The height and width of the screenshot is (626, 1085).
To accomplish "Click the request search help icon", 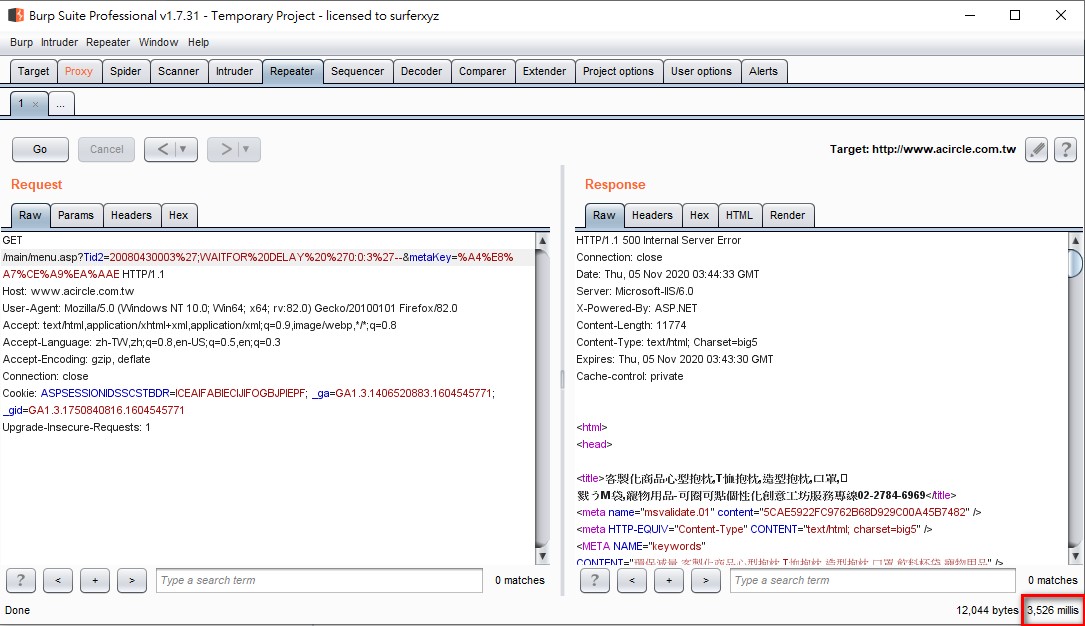I will (21, 580).
